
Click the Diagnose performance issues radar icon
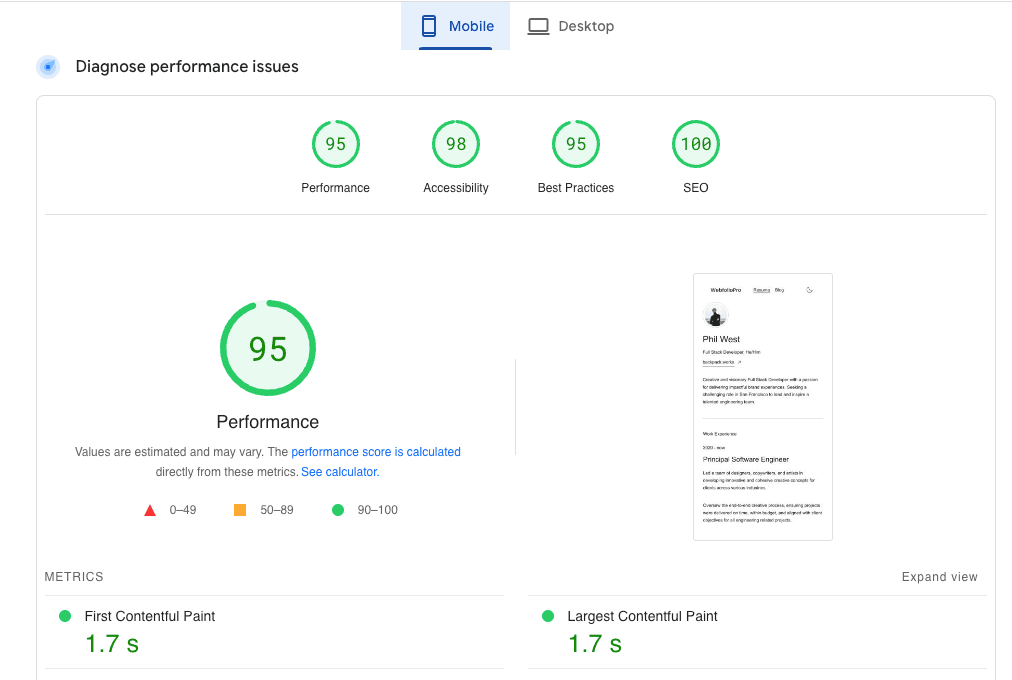pos(48,67)
